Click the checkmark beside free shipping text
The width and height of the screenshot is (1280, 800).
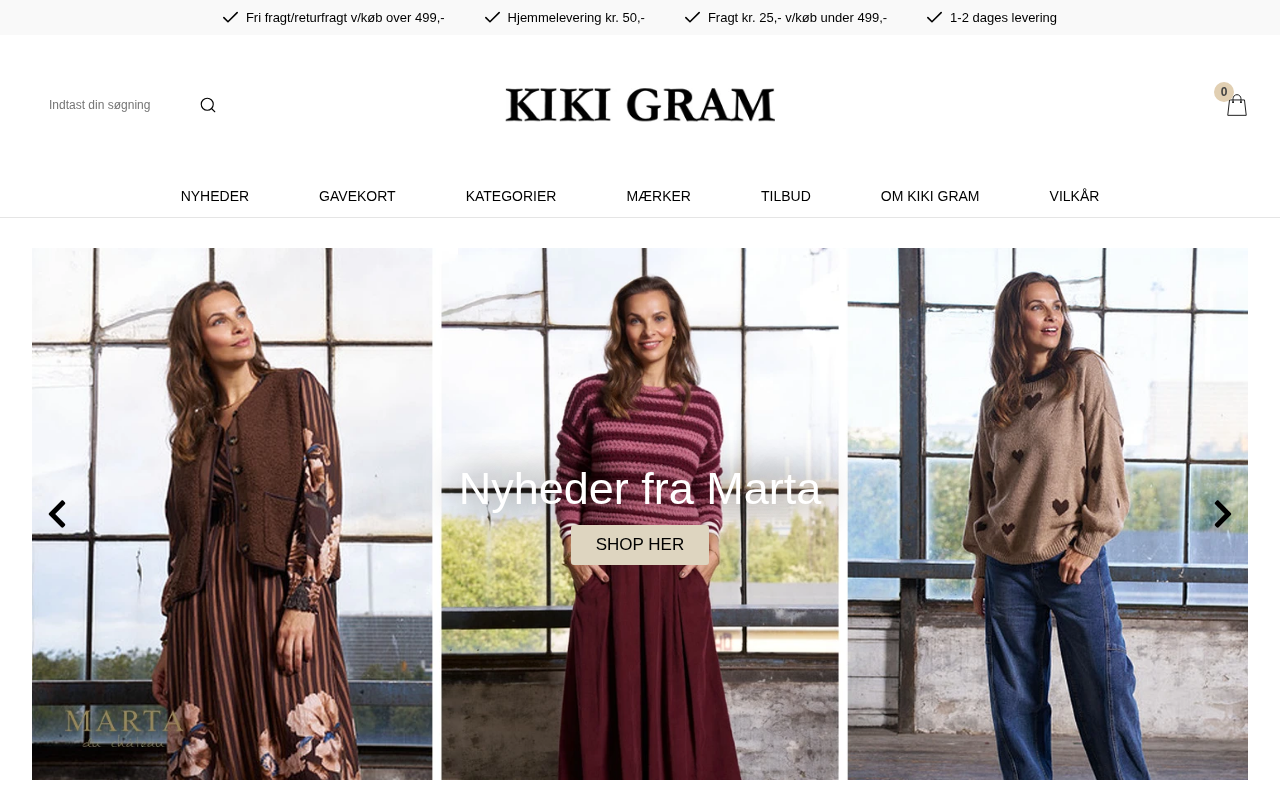230,17
